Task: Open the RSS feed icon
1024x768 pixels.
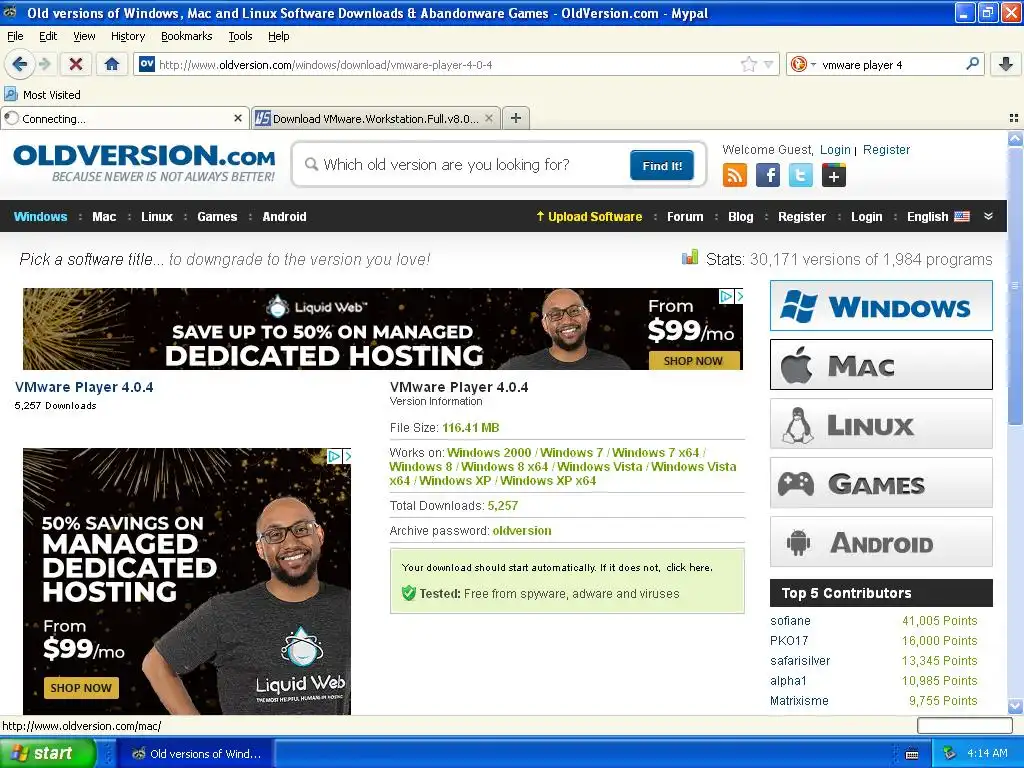Action: [735, 175]
